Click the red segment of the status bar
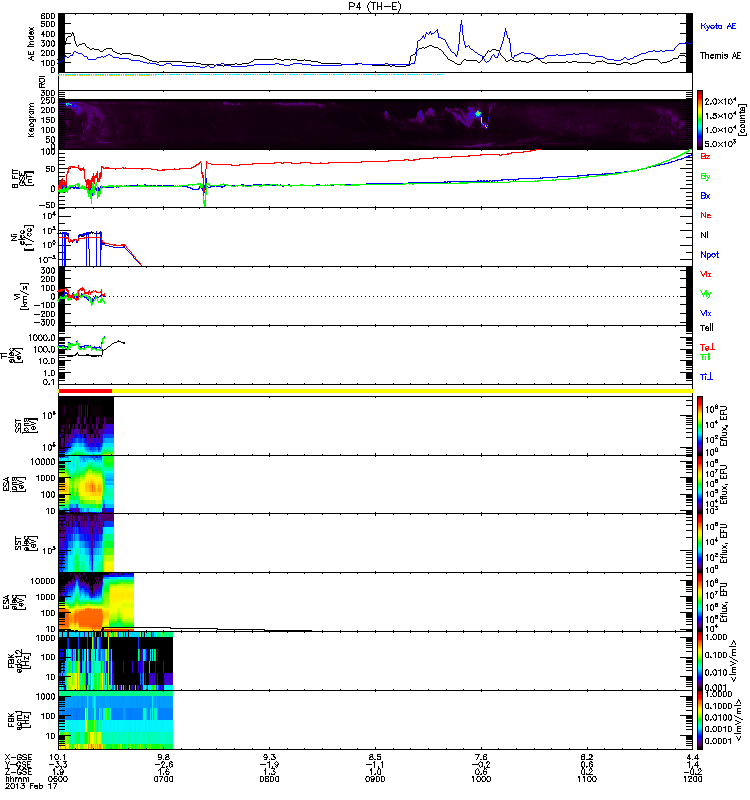 85,391
